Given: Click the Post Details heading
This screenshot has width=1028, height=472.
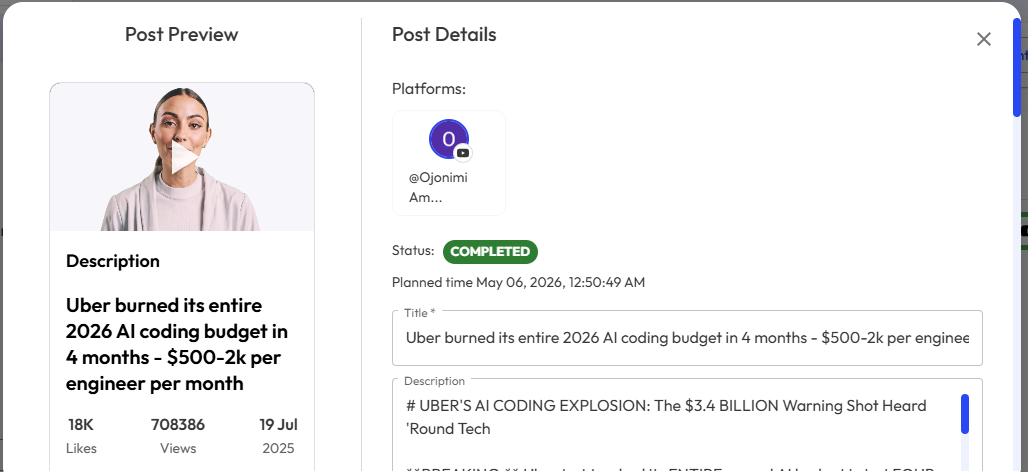Looking at the screenshot, I should click(444, 34).
